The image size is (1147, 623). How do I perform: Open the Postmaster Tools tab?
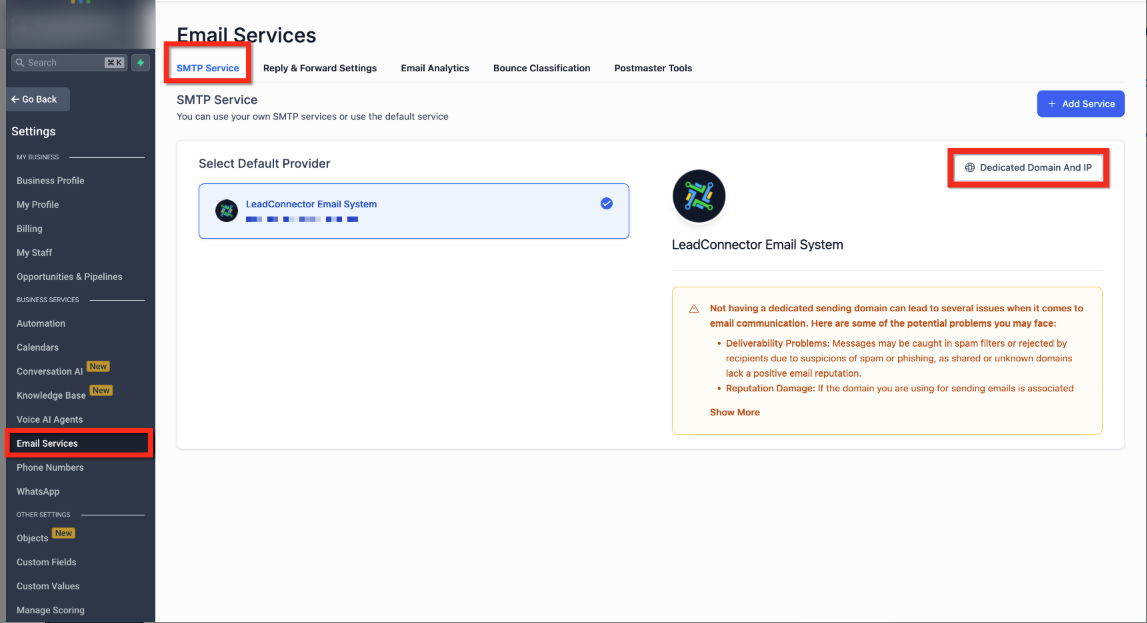click(653, 68)
